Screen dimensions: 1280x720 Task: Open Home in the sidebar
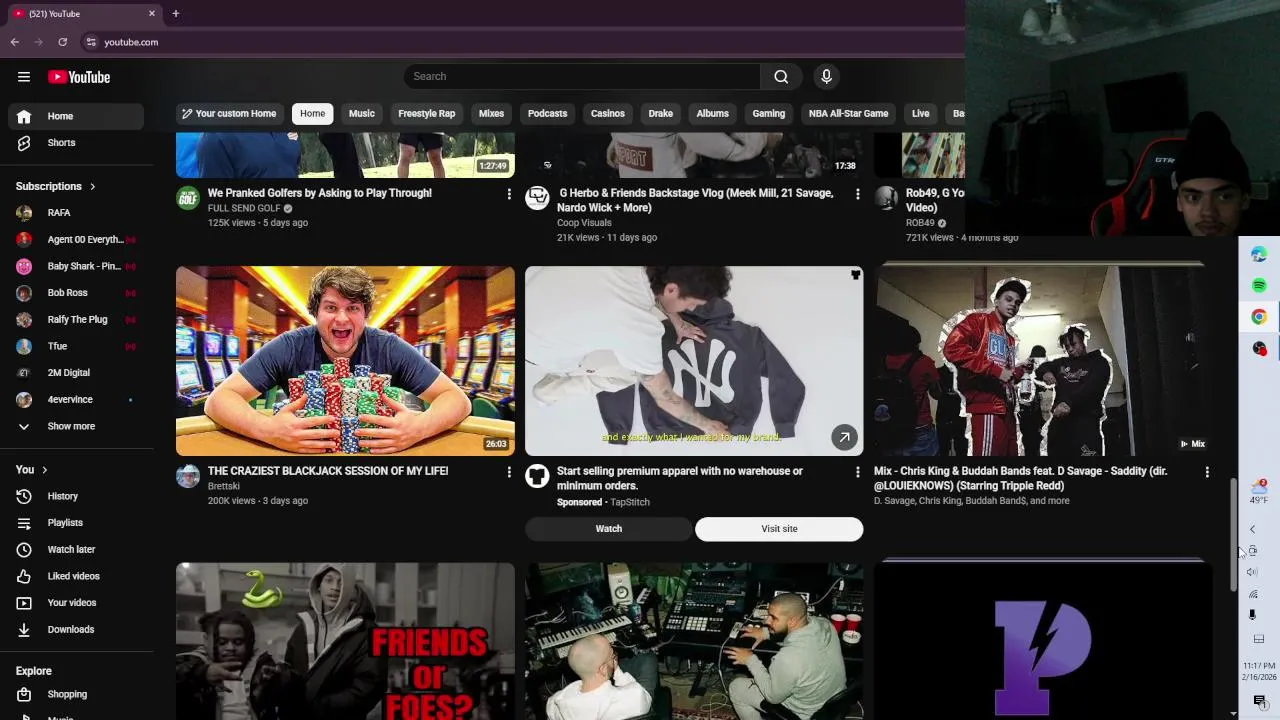pyautogui.click(x=76, y=116)
